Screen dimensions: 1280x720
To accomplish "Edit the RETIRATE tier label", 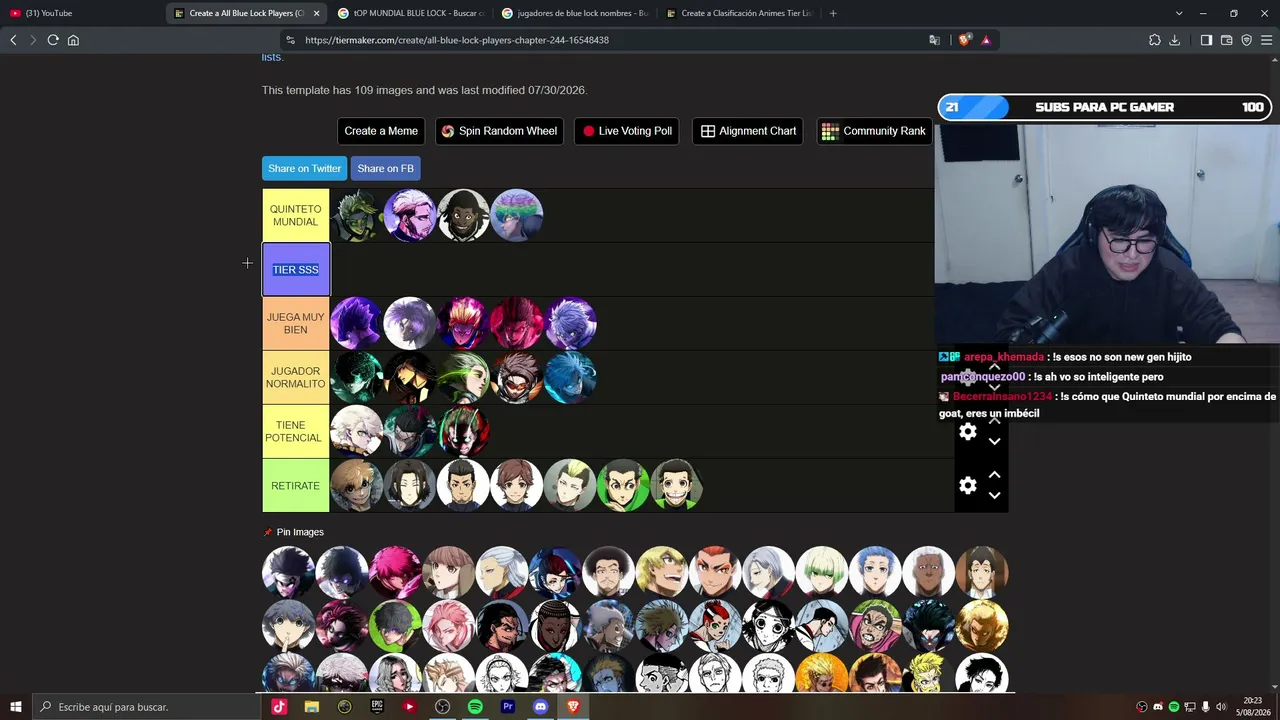I will point(296,485).
